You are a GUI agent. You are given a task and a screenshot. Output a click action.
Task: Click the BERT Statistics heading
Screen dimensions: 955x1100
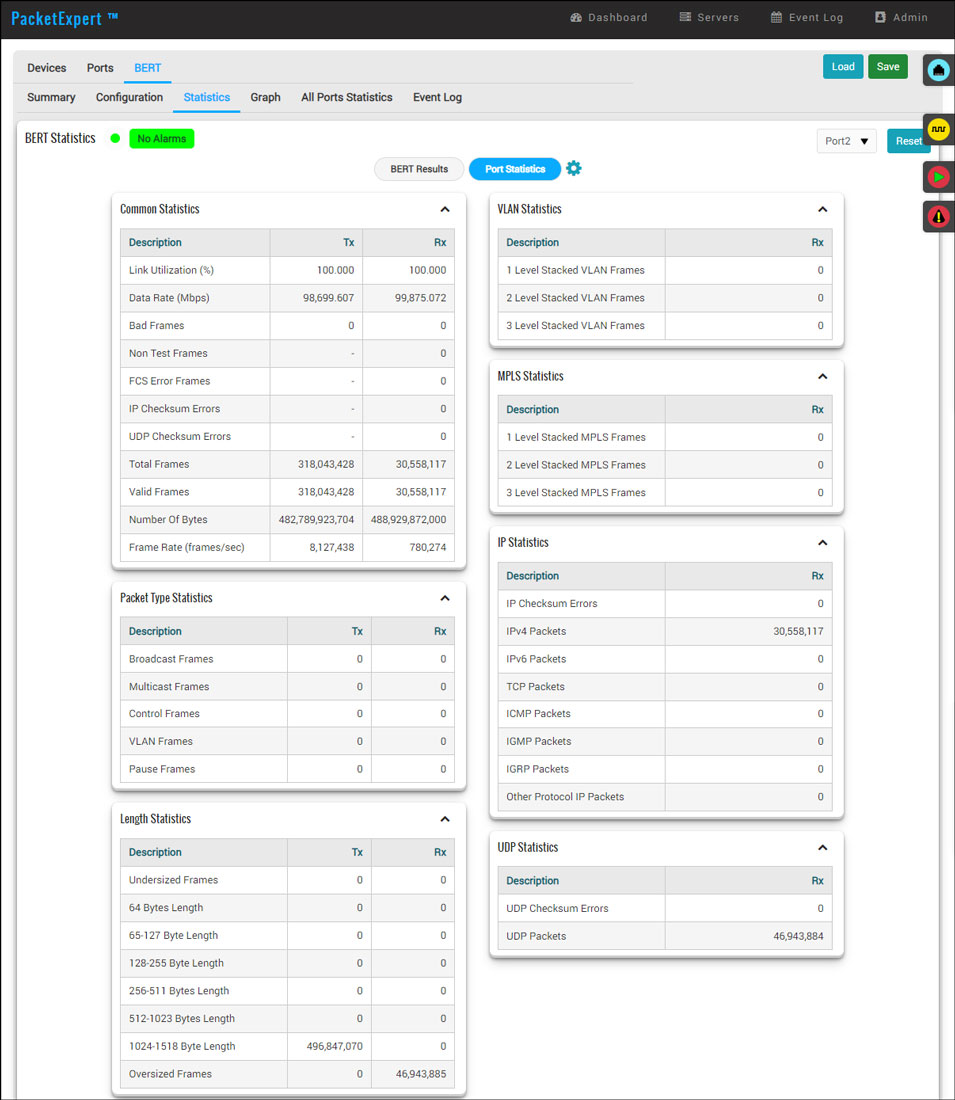(x=60, y=138)
